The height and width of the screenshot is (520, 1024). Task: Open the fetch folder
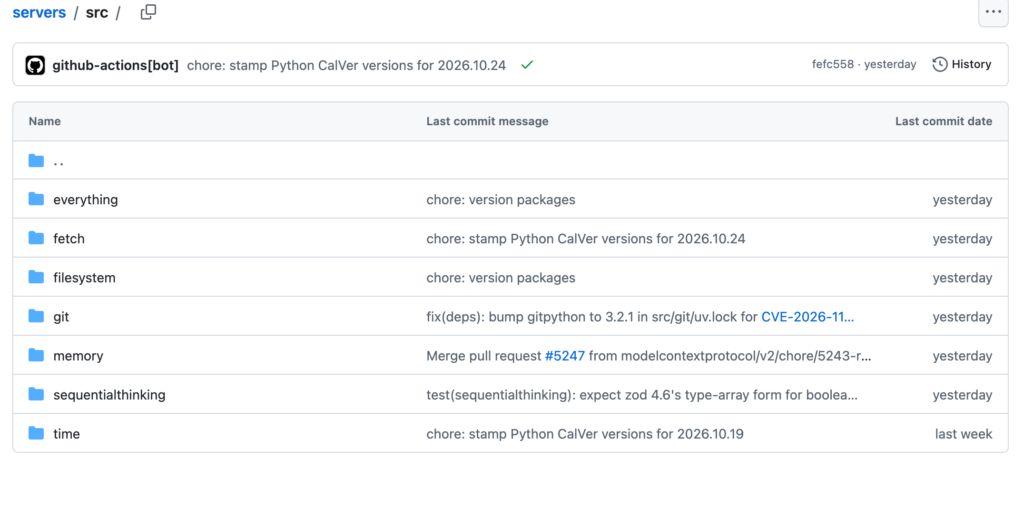69,238
